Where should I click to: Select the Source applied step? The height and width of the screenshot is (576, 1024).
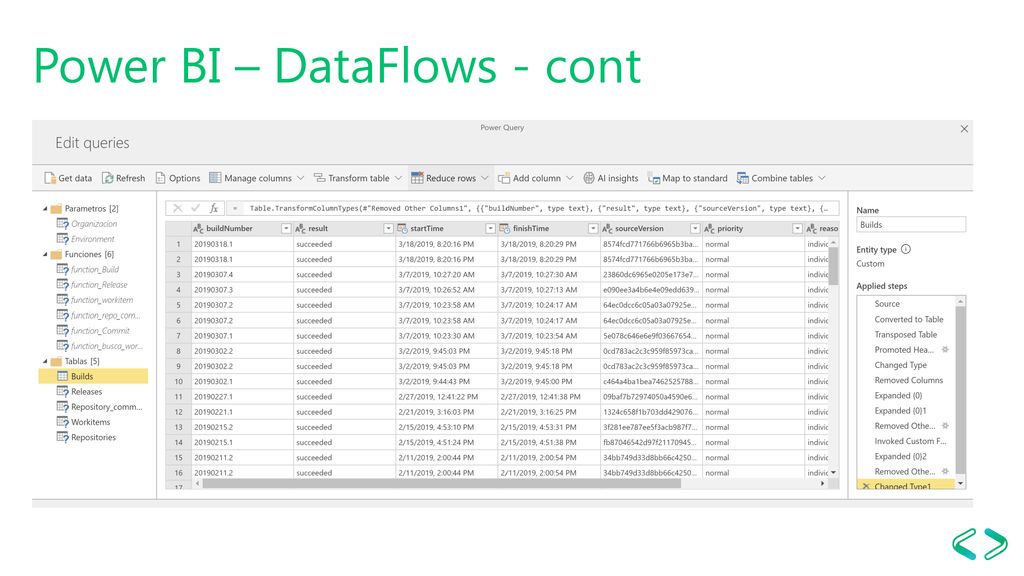click(x=887, y=304)
